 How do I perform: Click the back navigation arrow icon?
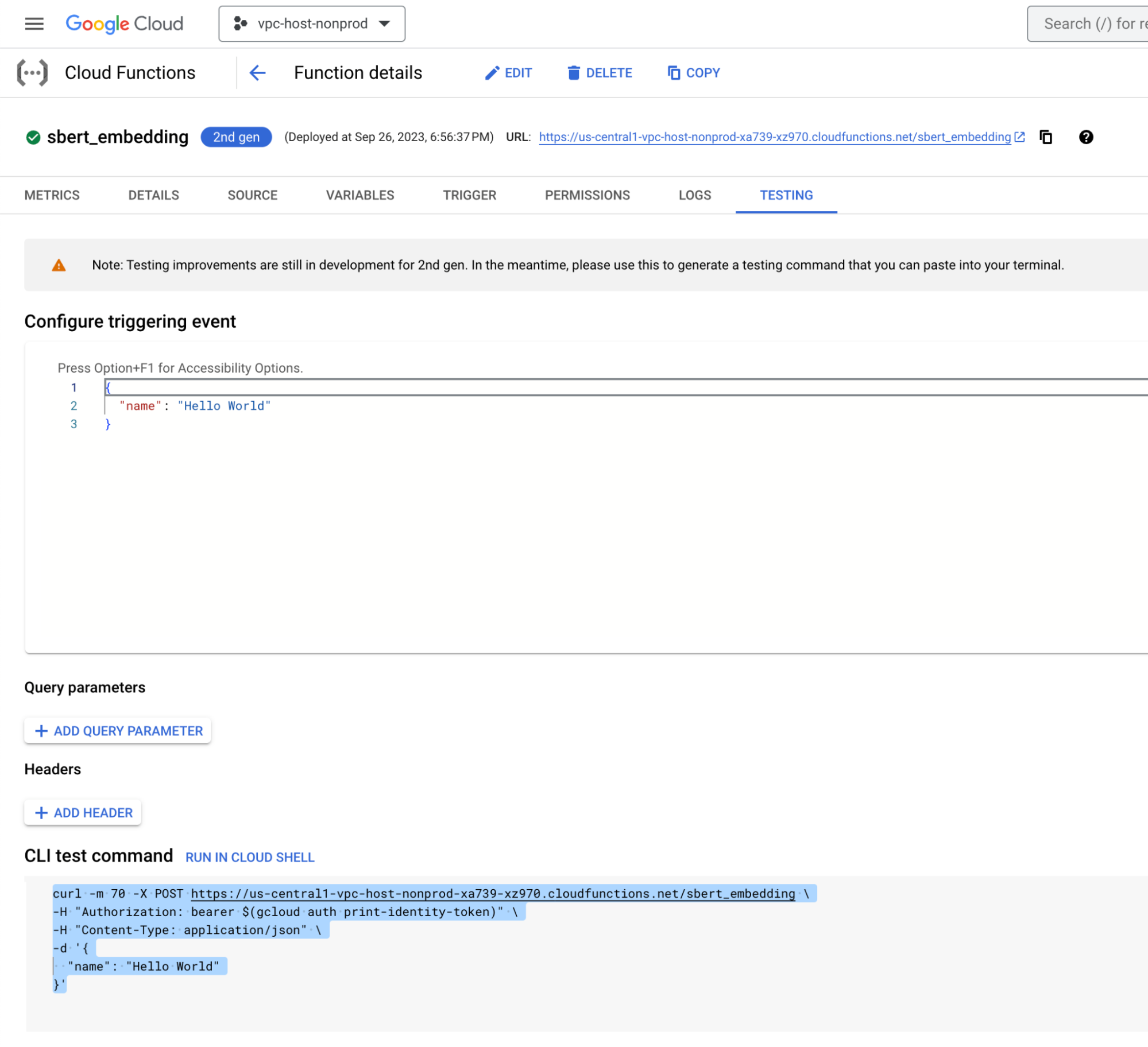[x=258, y=72]
